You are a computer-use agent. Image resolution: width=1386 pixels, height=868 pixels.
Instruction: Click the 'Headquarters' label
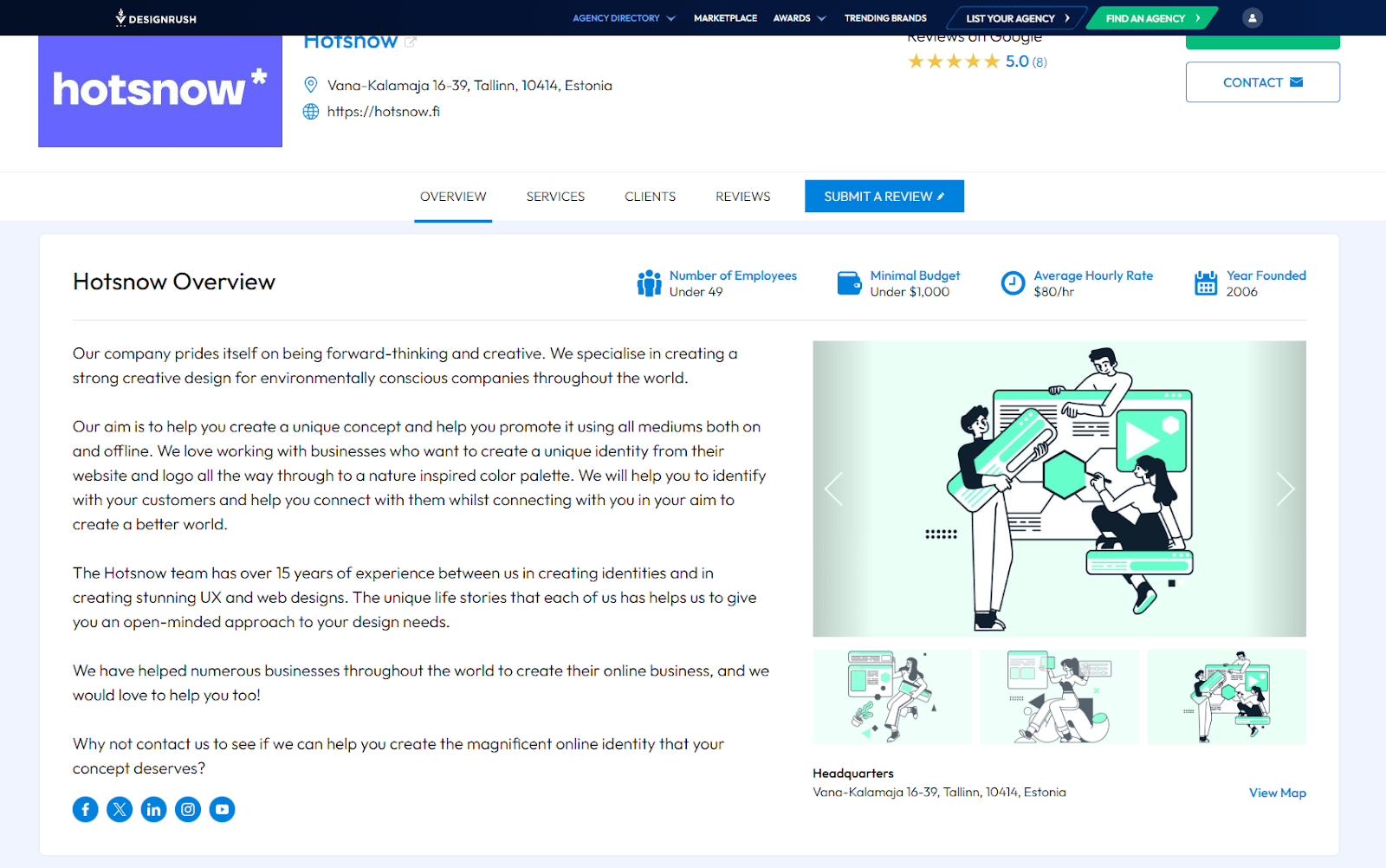(x=853, y=774)
